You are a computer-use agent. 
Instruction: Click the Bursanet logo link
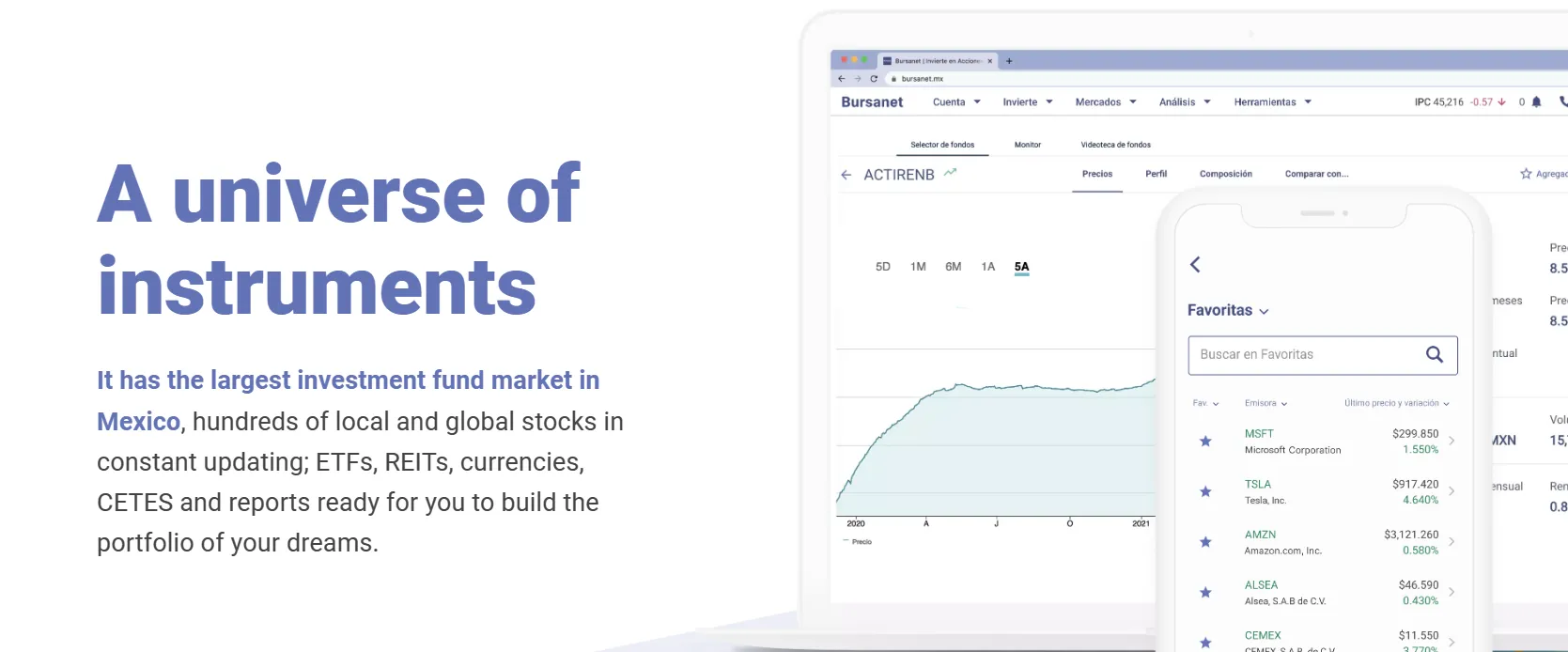[x=872, y=102]
